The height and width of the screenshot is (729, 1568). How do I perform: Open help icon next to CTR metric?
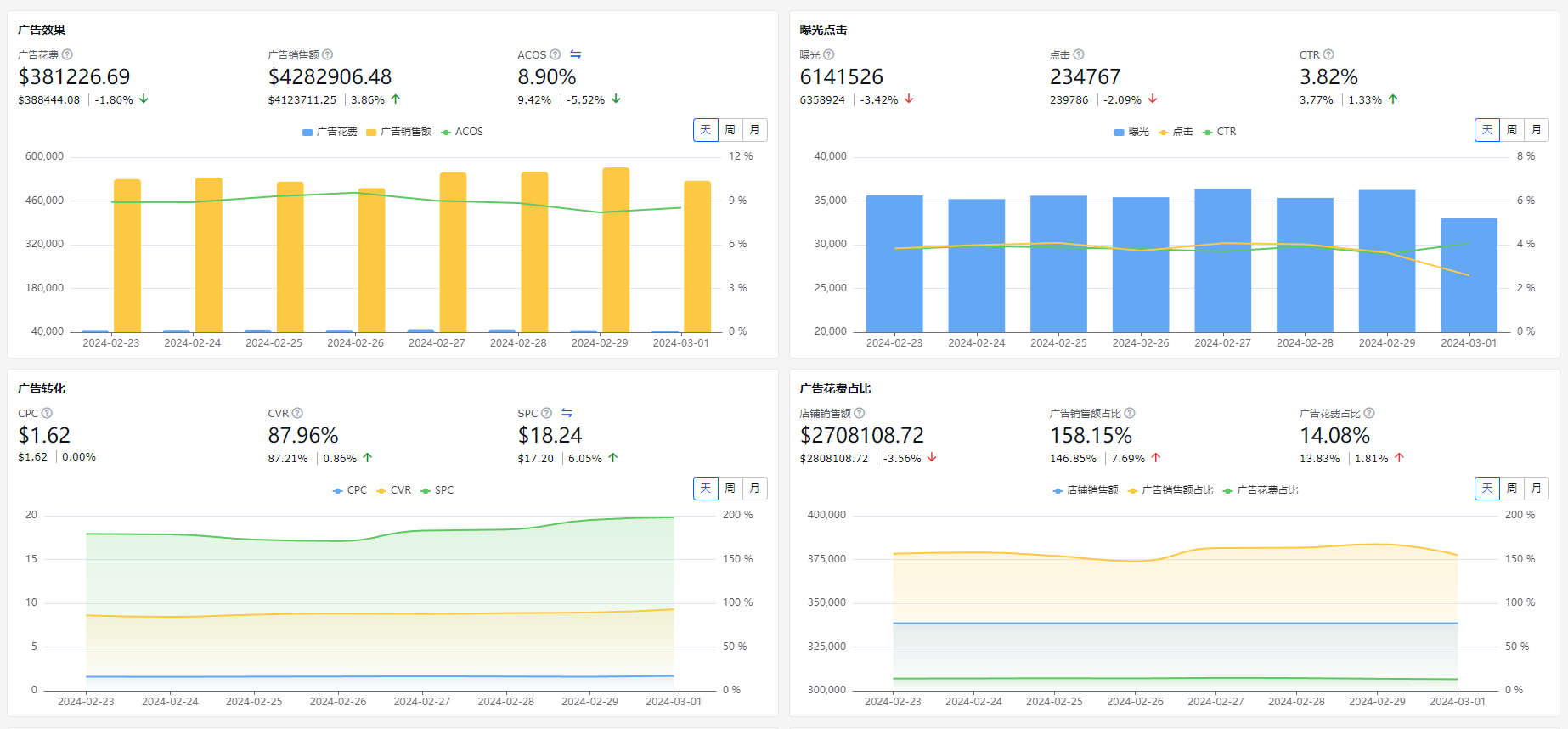point(1328,54)
